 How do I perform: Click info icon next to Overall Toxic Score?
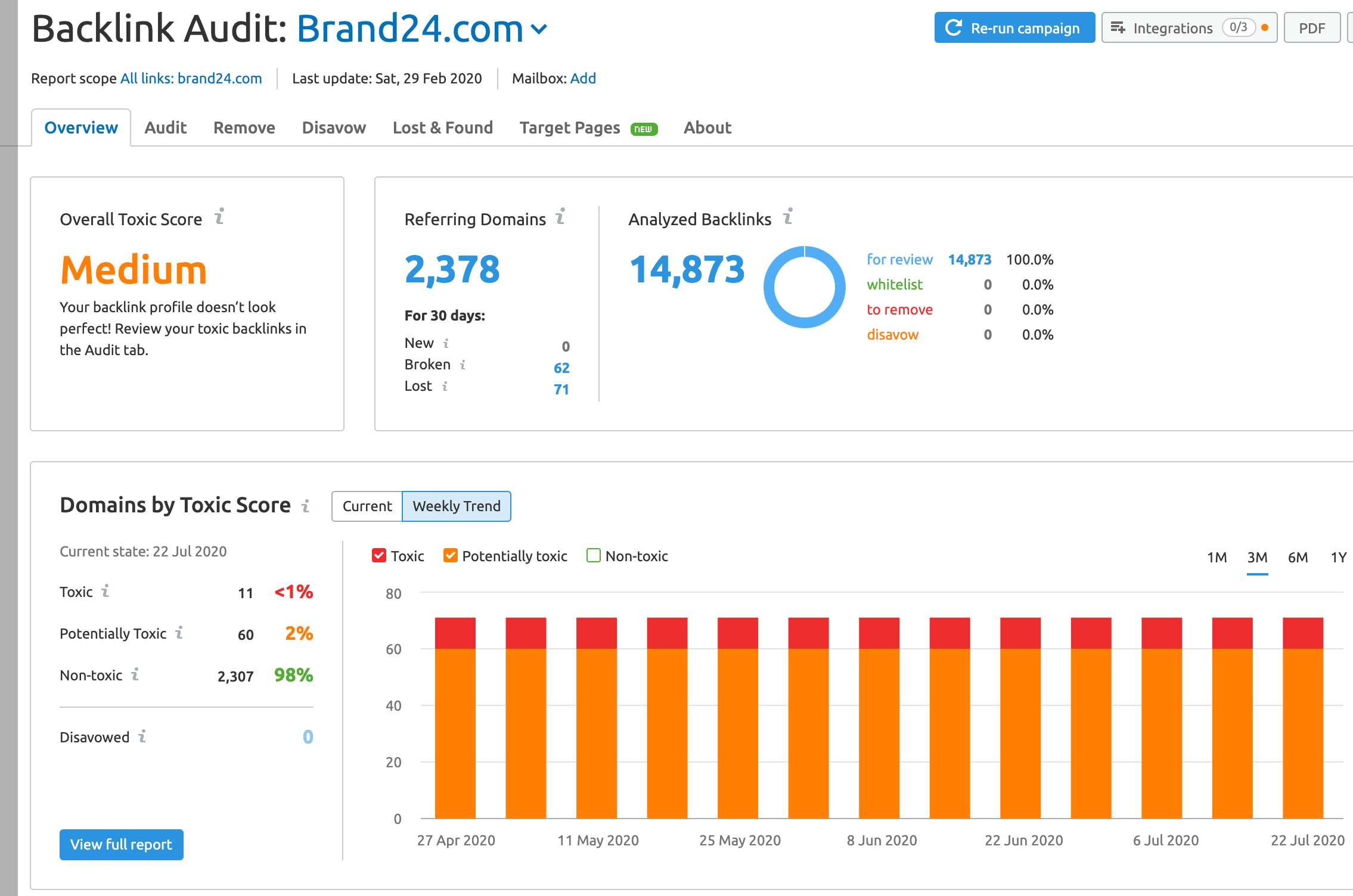click(219, 216)
